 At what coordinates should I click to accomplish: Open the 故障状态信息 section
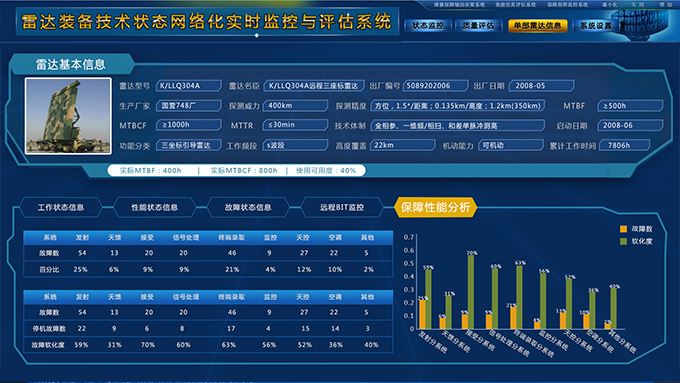pos(248,207)
